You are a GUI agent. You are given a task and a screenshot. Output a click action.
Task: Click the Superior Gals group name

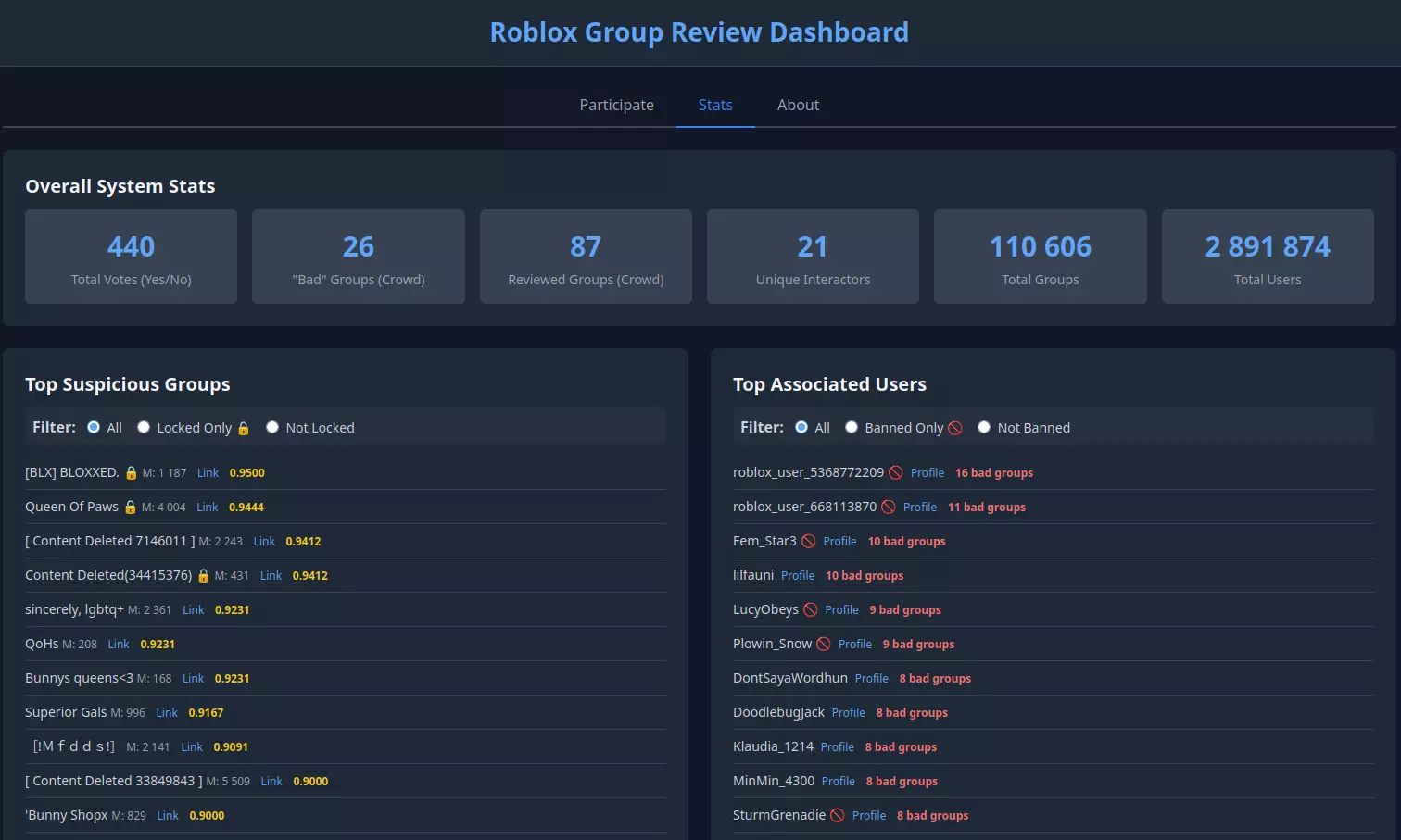click(x=66, y=712)
